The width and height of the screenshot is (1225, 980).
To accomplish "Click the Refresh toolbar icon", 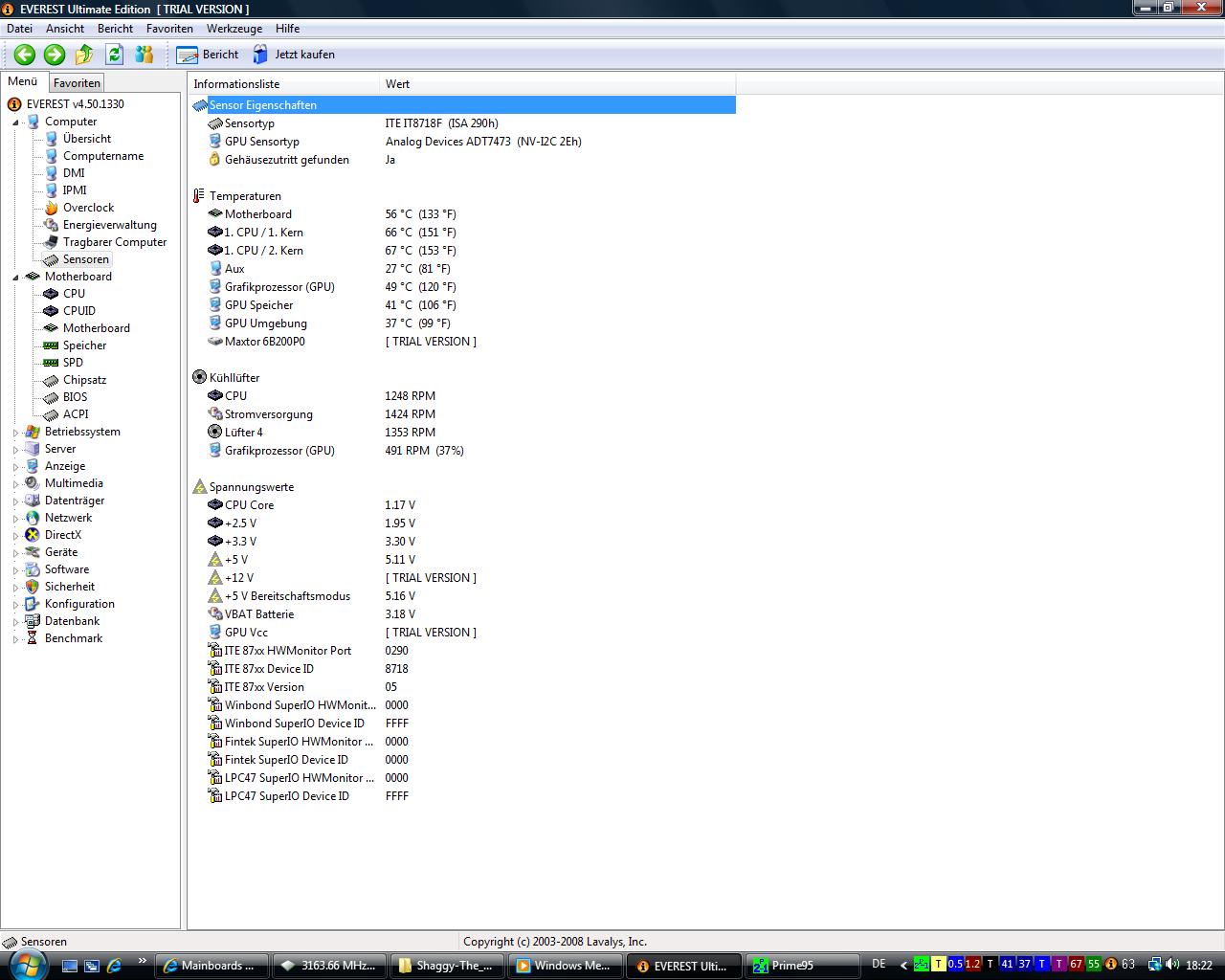I will tap(115, 55).
